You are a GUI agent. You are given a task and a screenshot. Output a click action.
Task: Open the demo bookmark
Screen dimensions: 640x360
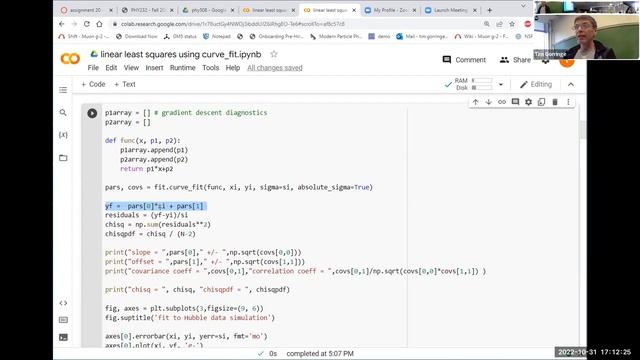379,36
